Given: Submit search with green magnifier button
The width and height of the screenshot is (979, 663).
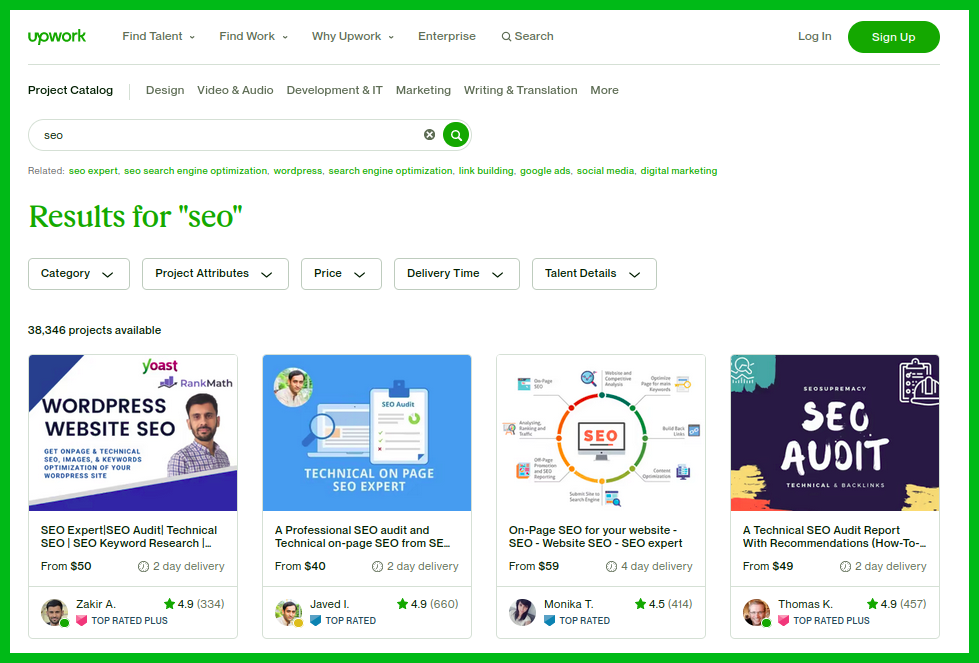Looking at the screenshot, I should pyautogui.click(x=456, y=135).
